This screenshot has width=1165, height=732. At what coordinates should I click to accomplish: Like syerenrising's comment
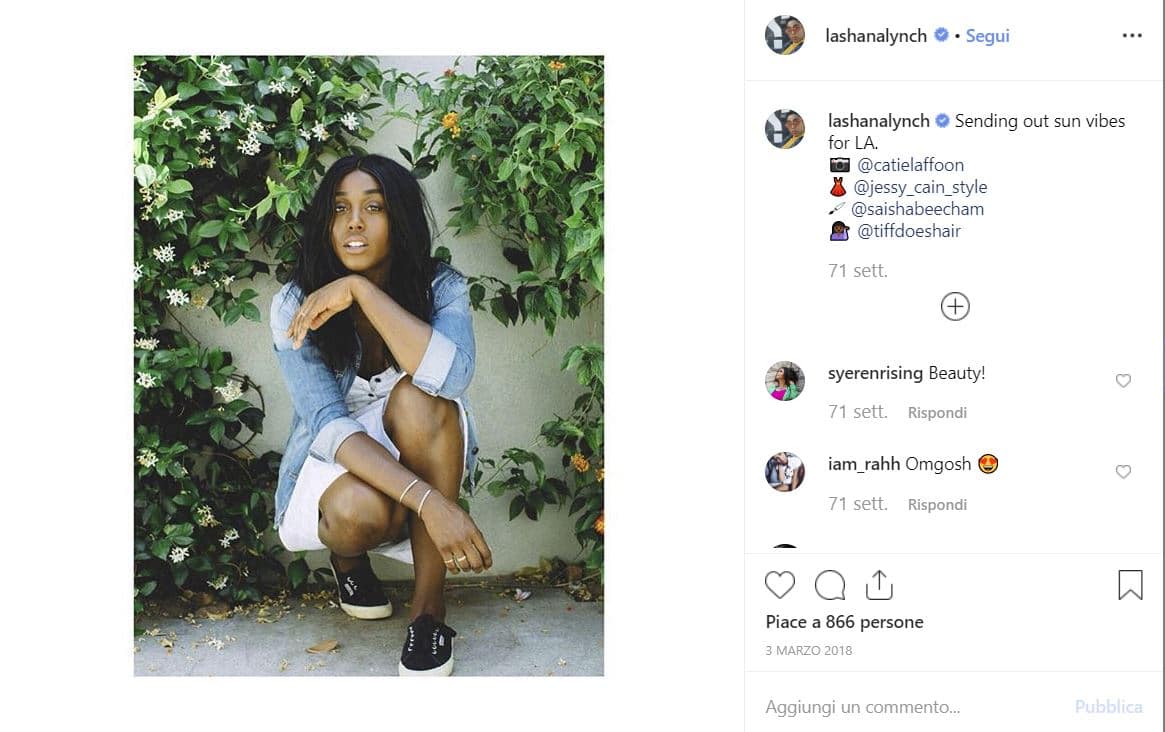click(1123, 381)
